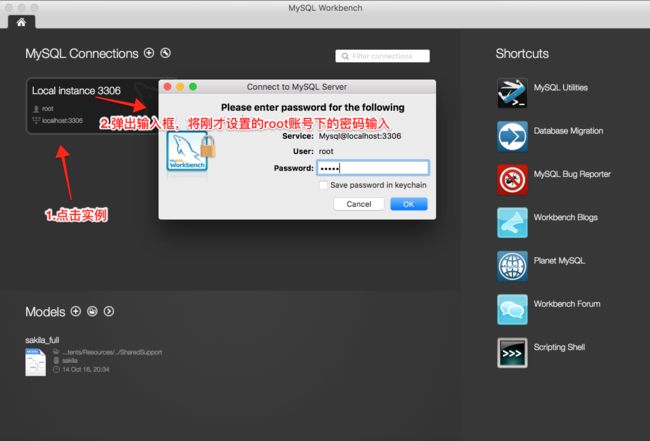
Task: Click the Database Migration label
Action: [x=568, y=131]
